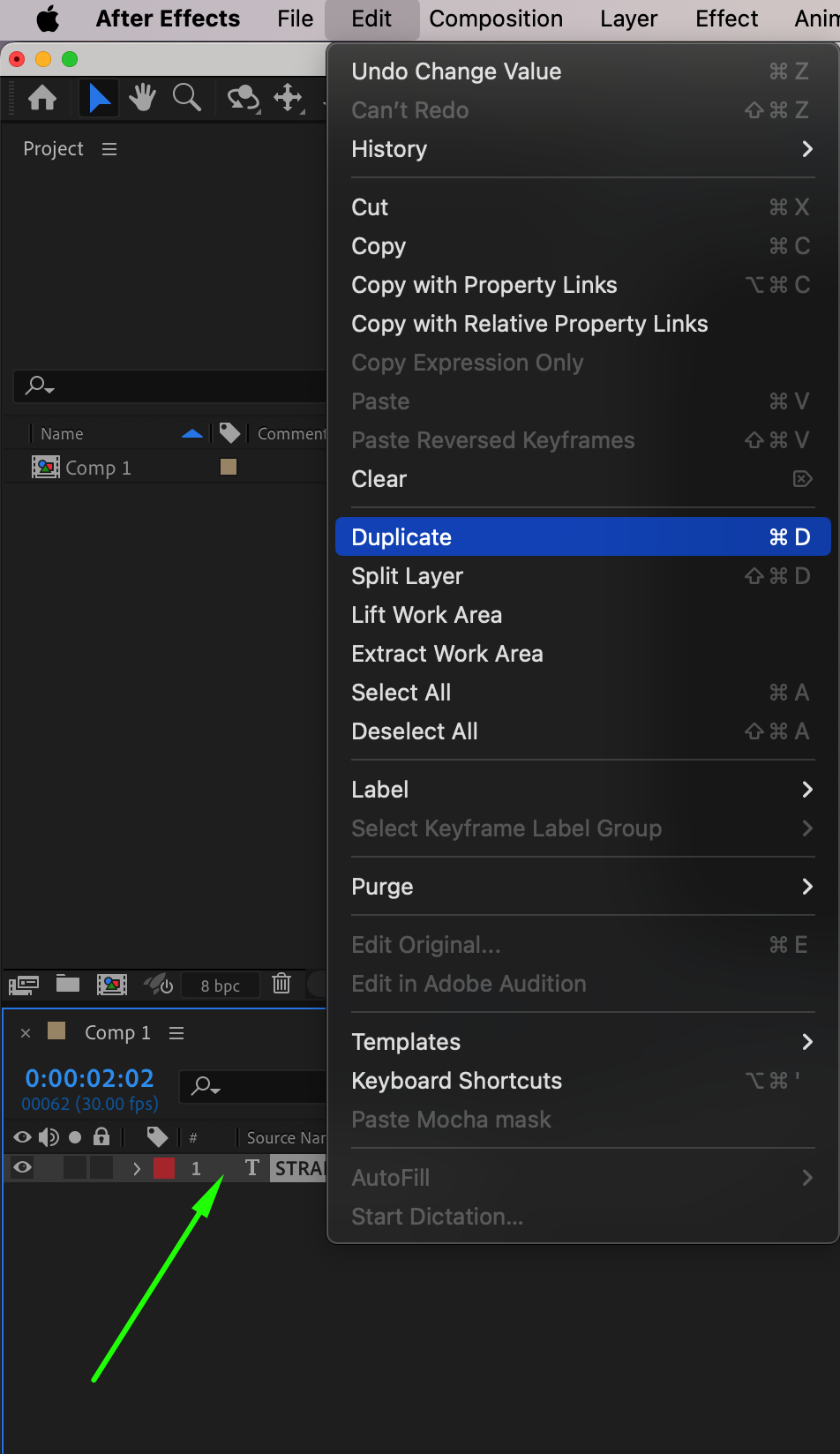
Task: Open the Project panel menu
Action: 109,149
